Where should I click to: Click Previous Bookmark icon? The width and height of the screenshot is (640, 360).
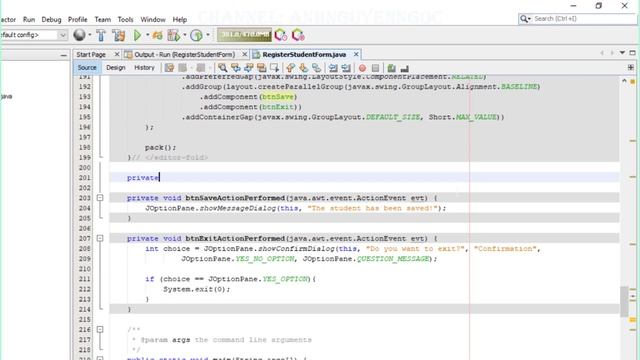pyautogui.click(x=290, y=68)
